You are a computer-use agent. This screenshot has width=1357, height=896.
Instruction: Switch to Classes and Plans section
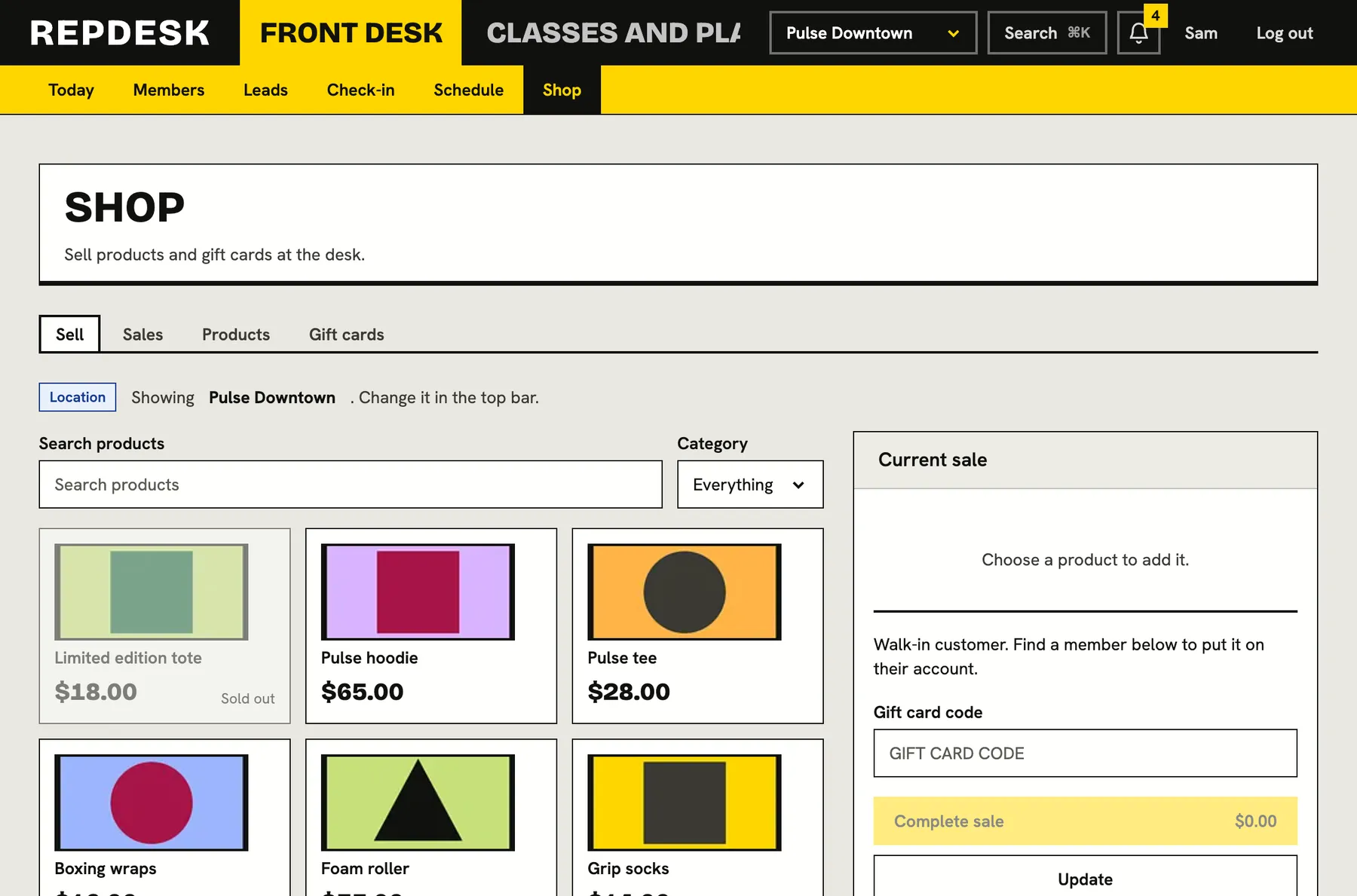point(614,33)
